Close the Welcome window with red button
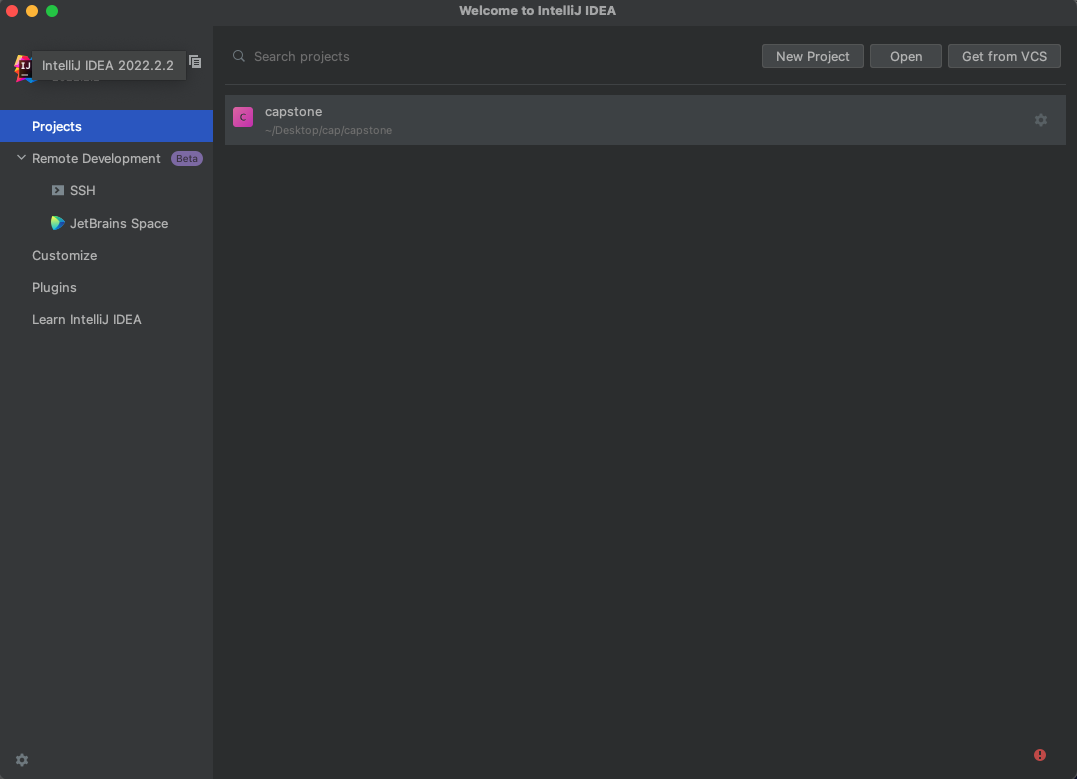Image resolution: width=1077 pixels, height=779 pixels. [x=12, y=11]
